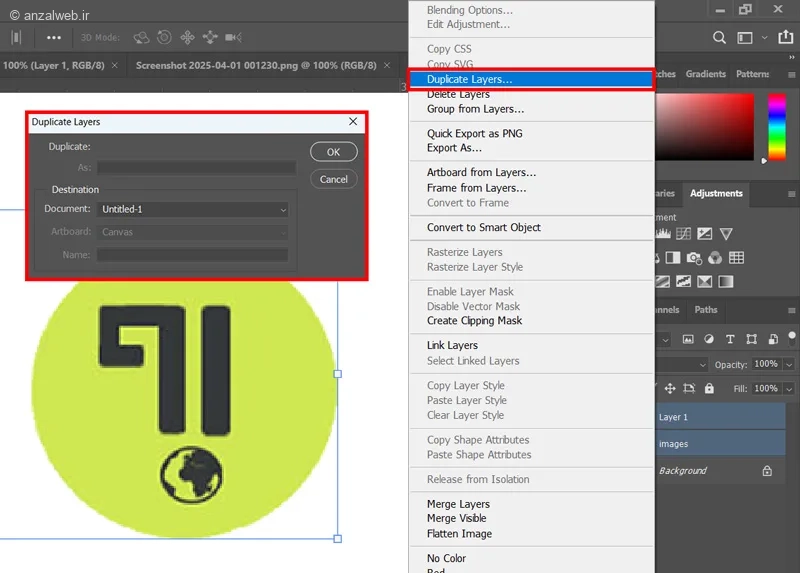This screenshot has height=573, width=800.
Task: Expand the Fill percentage dropdown arrow
Action: (x=789, y=389)
